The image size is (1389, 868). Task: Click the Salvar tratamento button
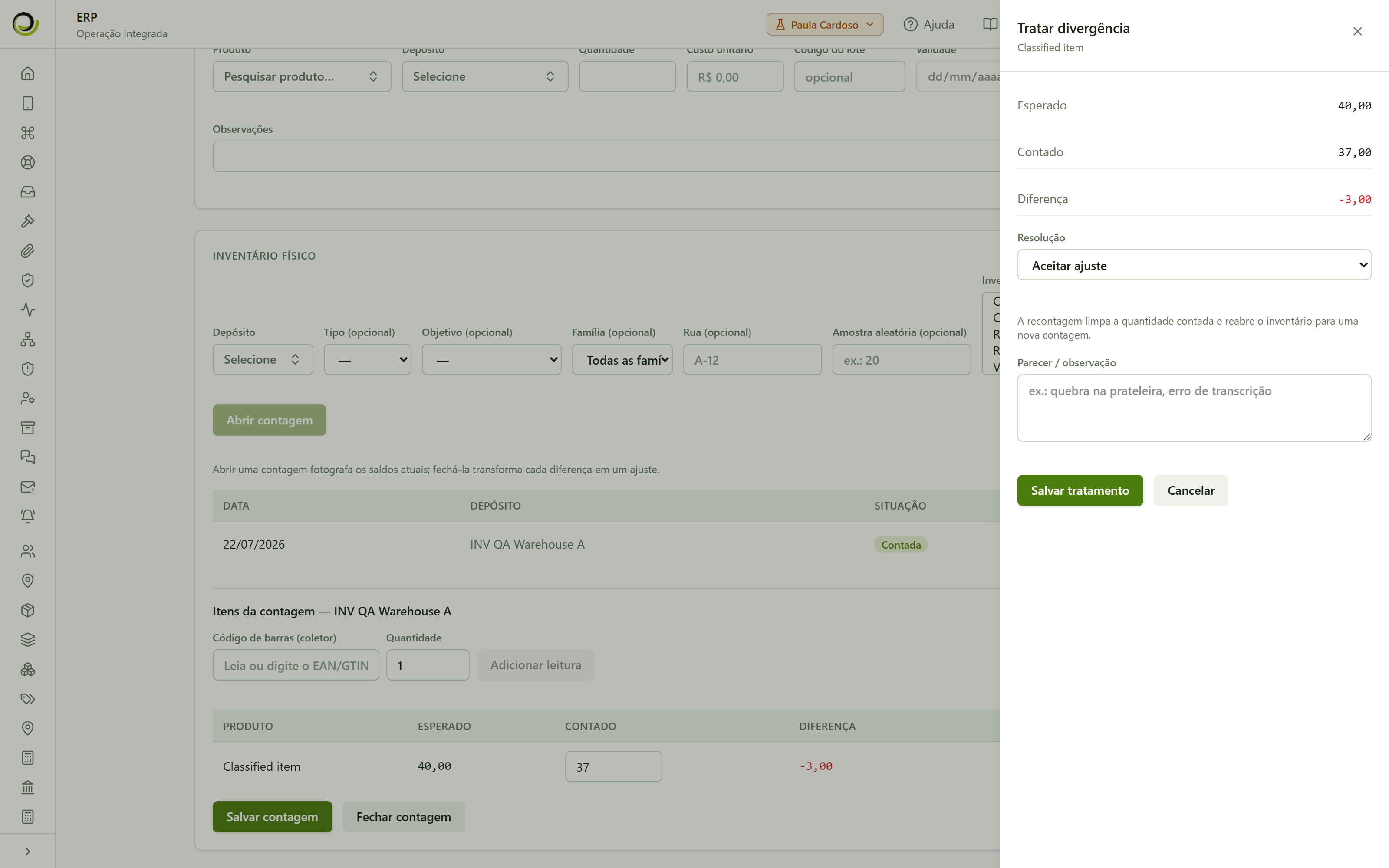click(x=1080, y=490)
